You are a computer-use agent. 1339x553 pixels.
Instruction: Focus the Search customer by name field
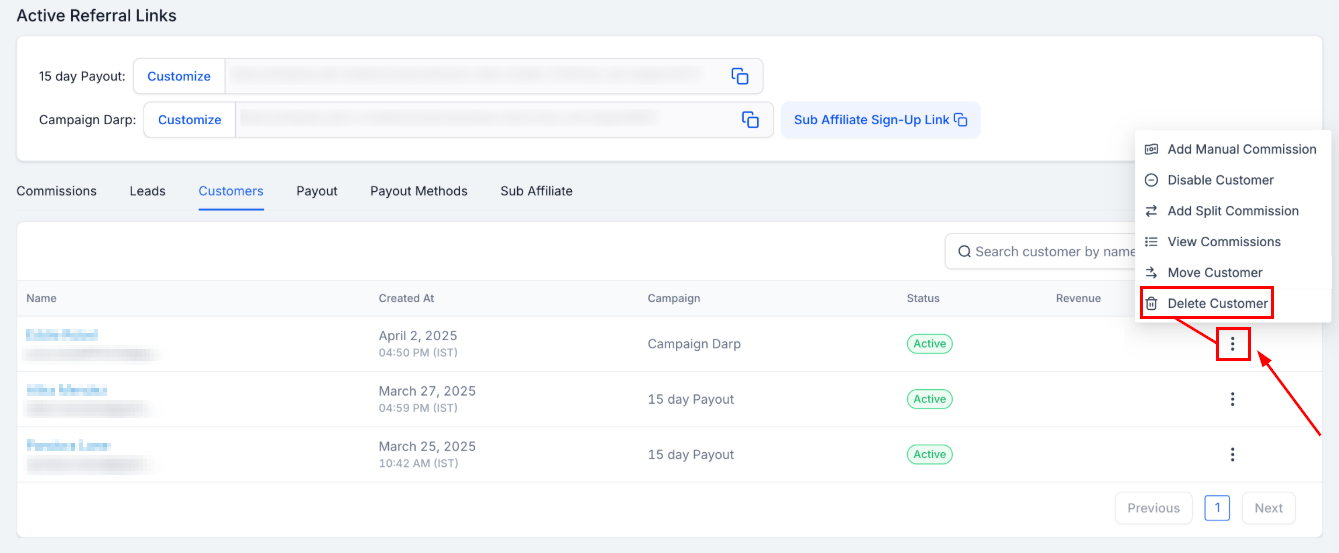coord(1045,252)
